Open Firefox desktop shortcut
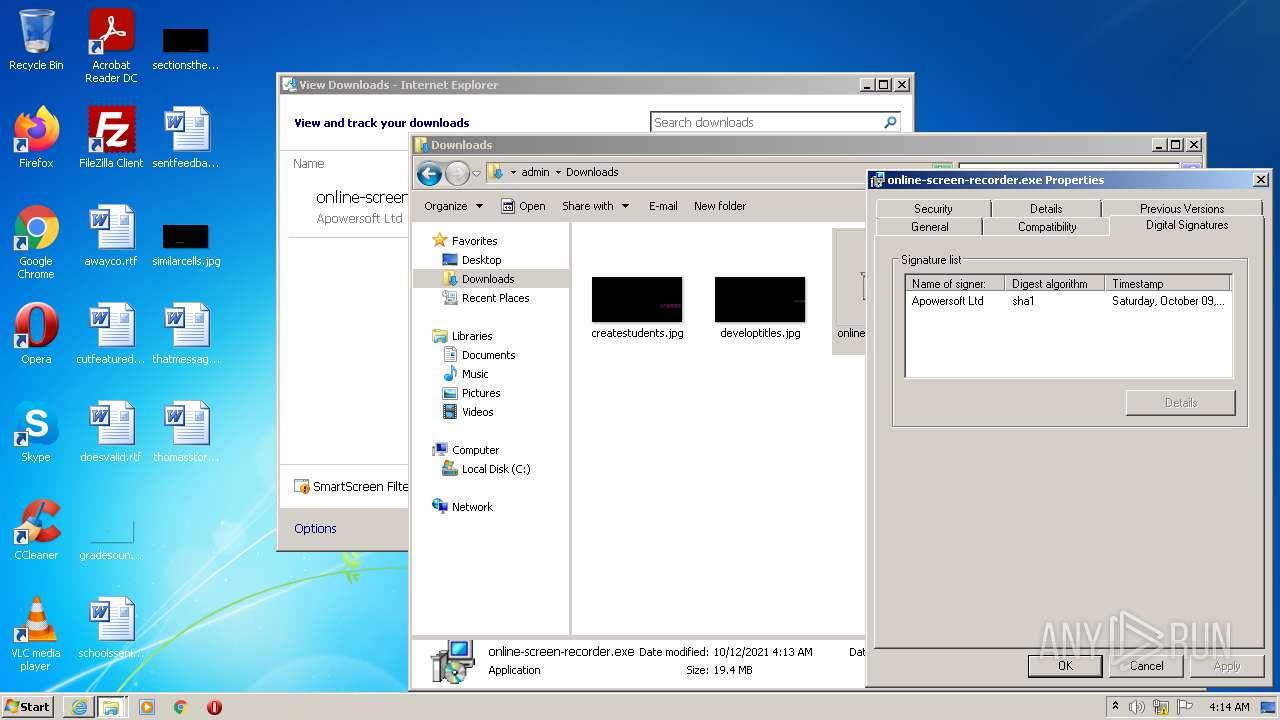Screen dimensions: 1280x720 pos(36,138)
